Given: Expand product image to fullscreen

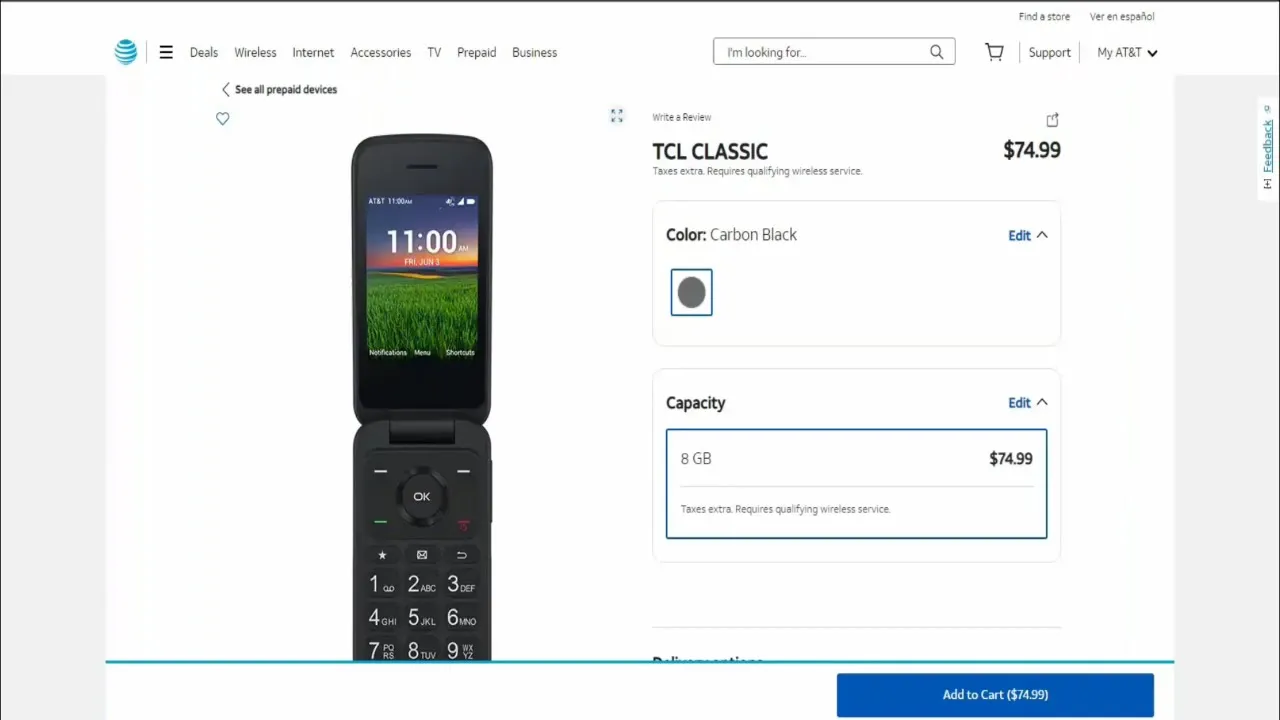Looking at the screenshot, I should click(617, 116).
